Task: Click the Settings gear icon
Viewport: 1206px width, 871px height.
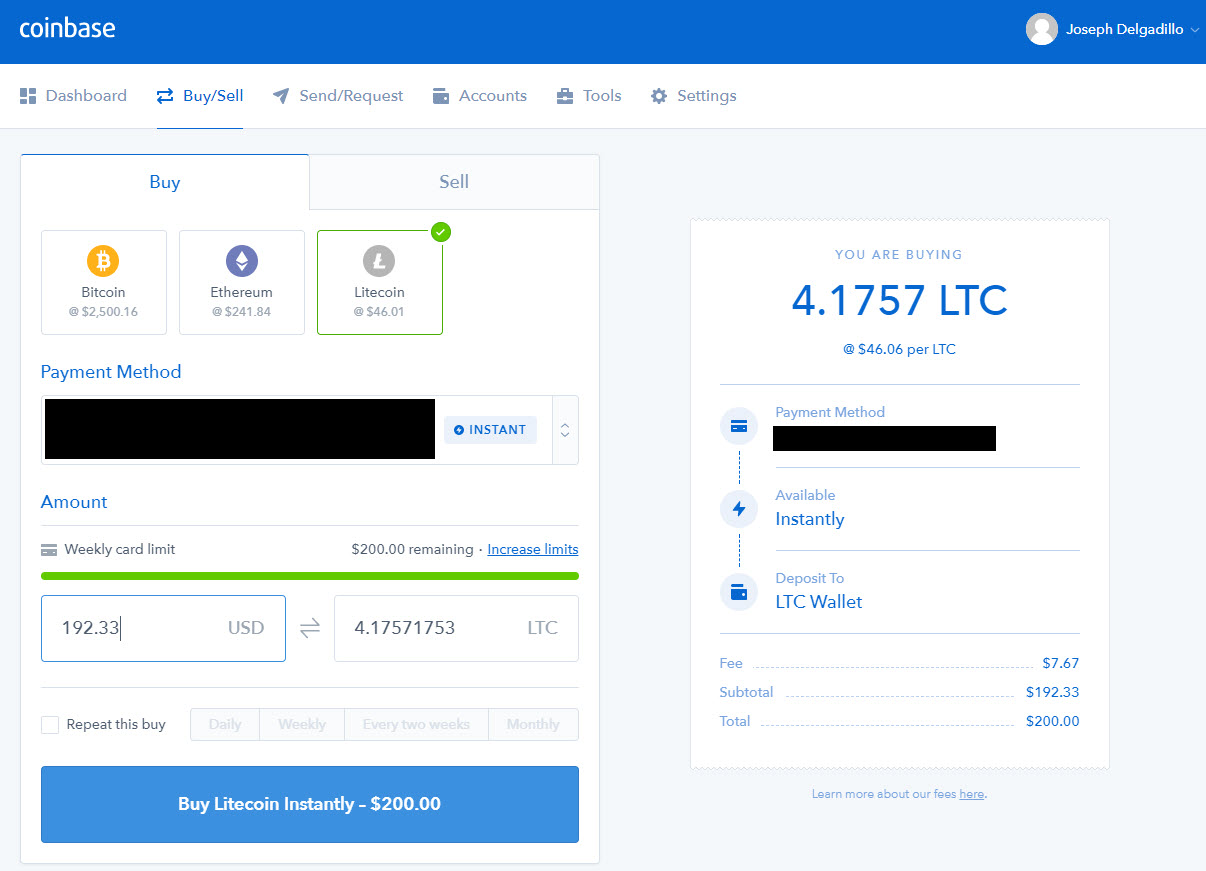Action: pyautogui.click(x=659, y=96)
